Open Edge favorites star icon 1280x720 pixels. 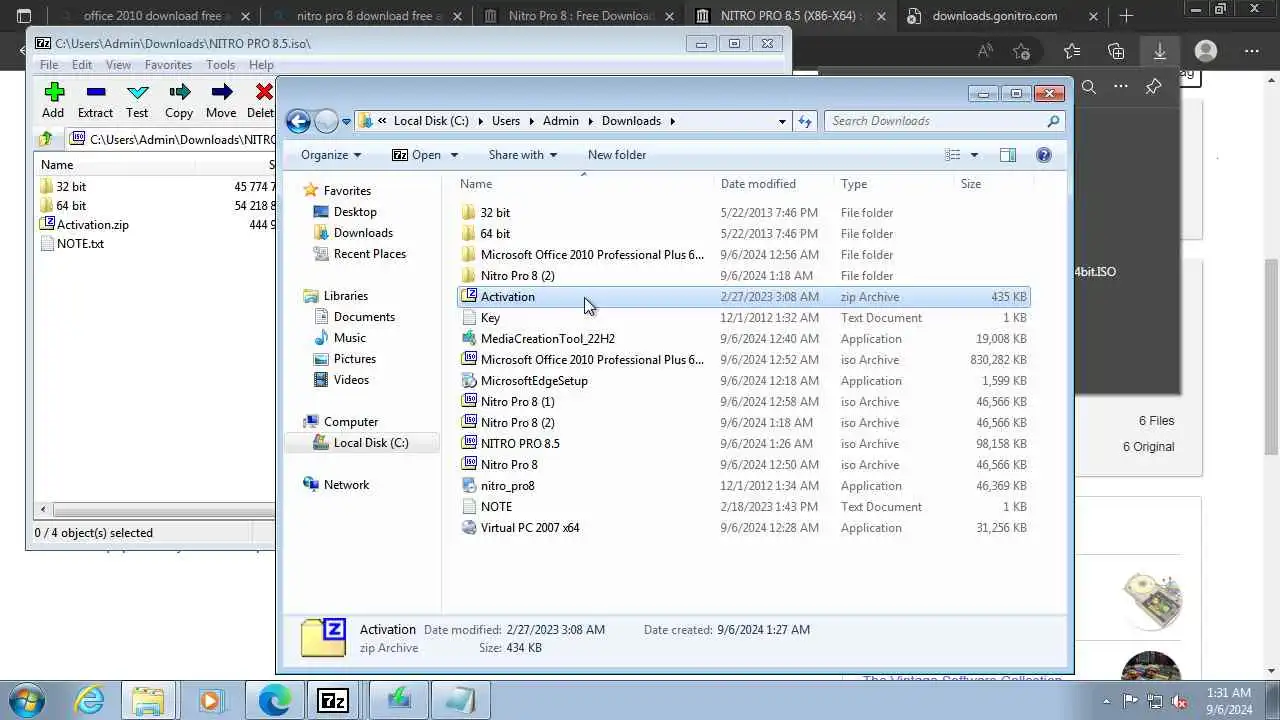tap(1072, 51)
